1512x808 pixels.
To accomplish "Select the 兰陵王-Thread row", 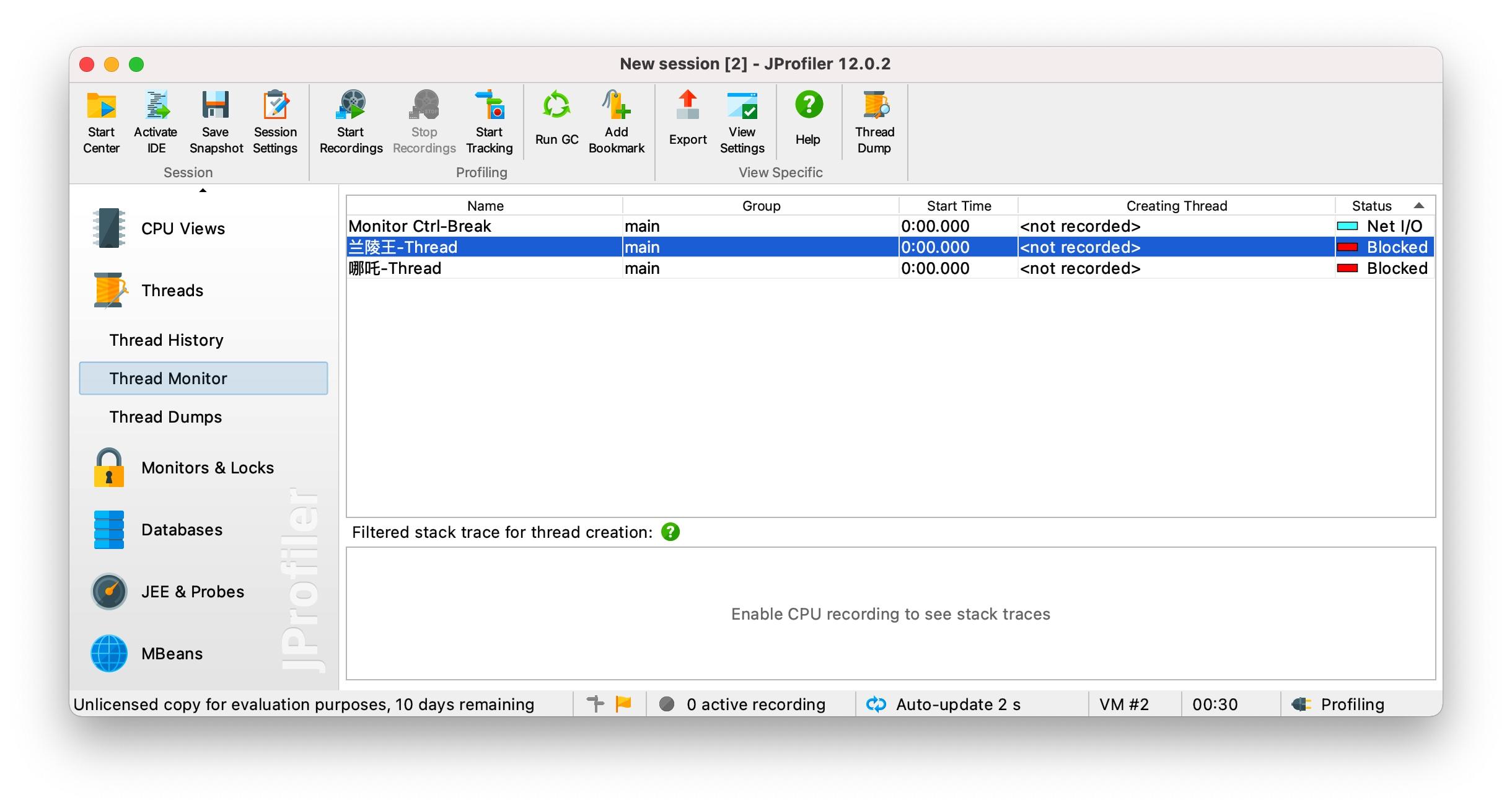I will point(890,247).
